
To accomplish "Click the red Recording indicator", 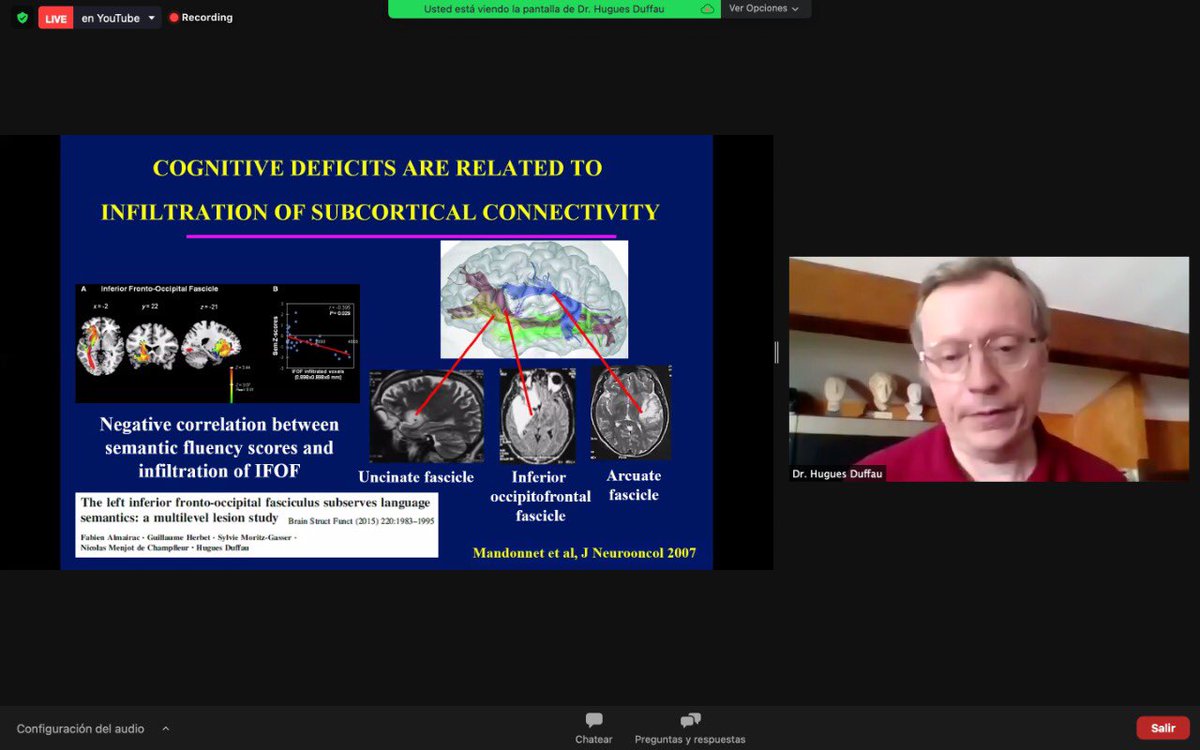I will click(x=201, y=17).
